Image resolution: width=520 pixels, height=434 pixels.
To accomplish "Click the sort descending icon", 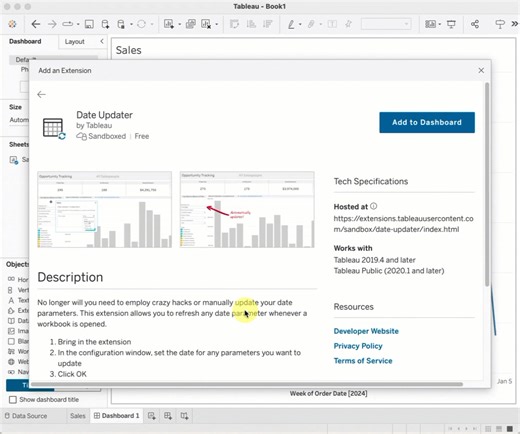I will (x=268, y=24).
